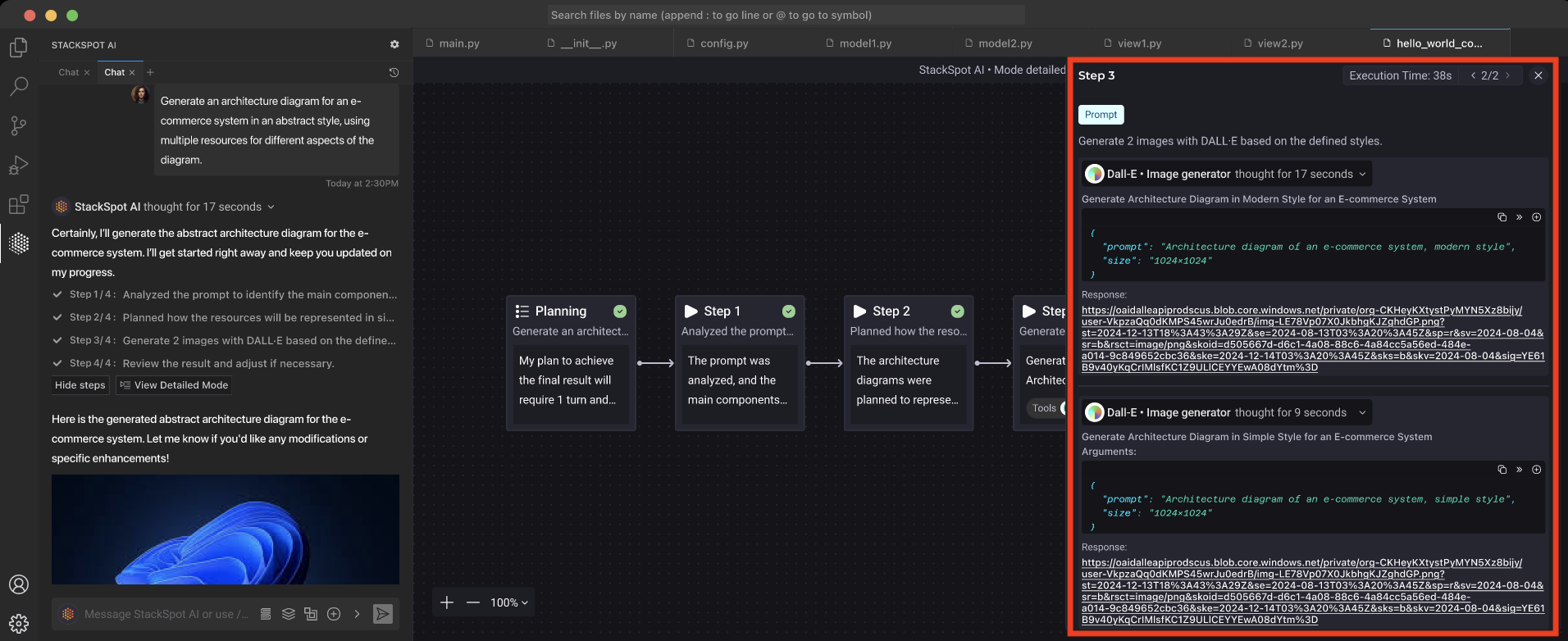Click the green check on Step 1 node
This screenshot has width=1568, height=641.
click(789, 311)
